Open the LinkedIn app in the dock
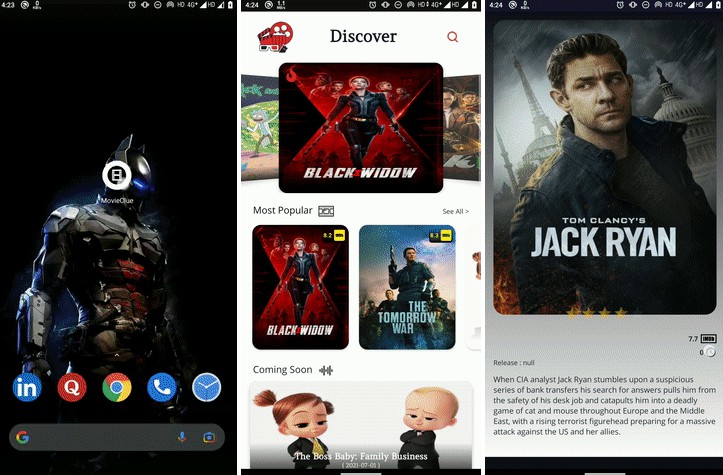 [27, 387]
